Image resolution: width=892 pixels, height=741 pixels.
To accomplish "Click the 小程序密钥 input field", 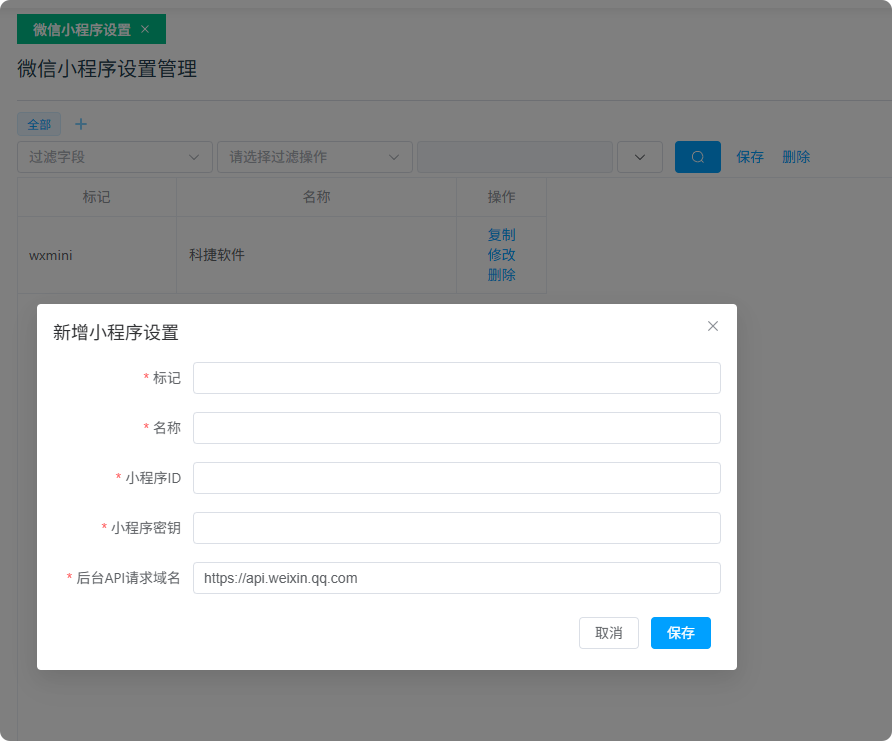I will coord(456,528).
